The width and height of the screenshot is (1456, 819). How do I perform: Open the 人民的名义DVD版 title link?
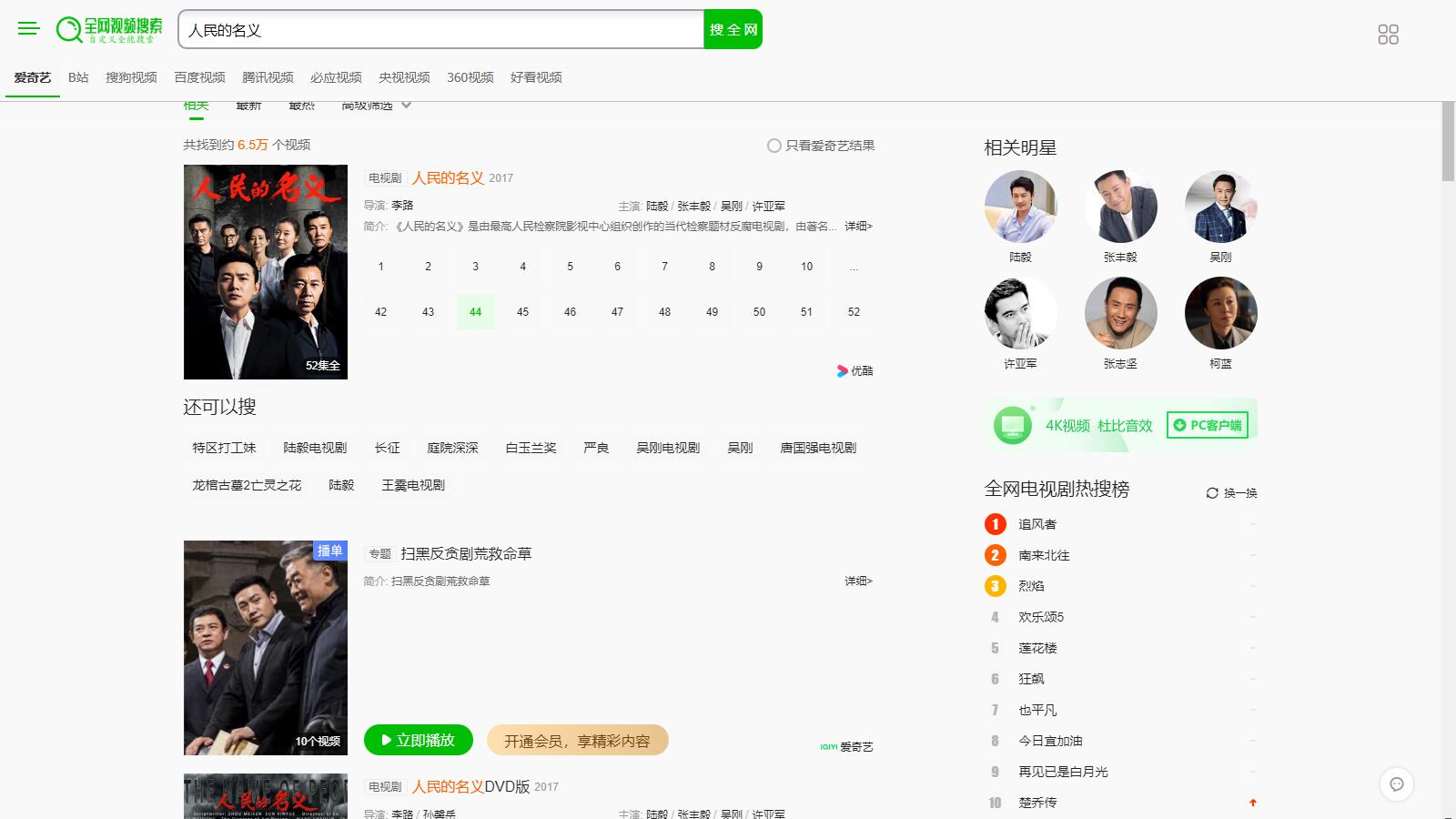tap(470, 787)
